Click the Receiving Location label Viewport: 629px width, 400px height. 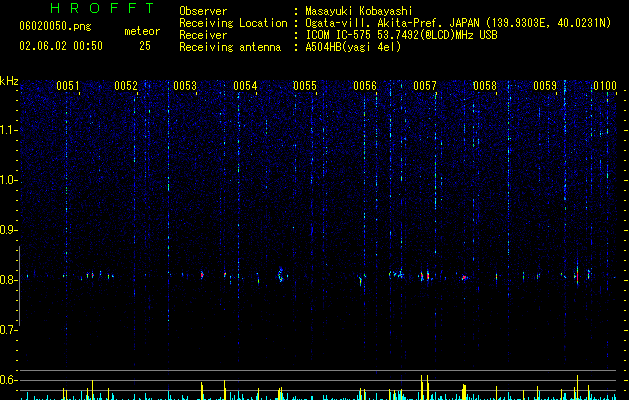(x=233, y=23)
